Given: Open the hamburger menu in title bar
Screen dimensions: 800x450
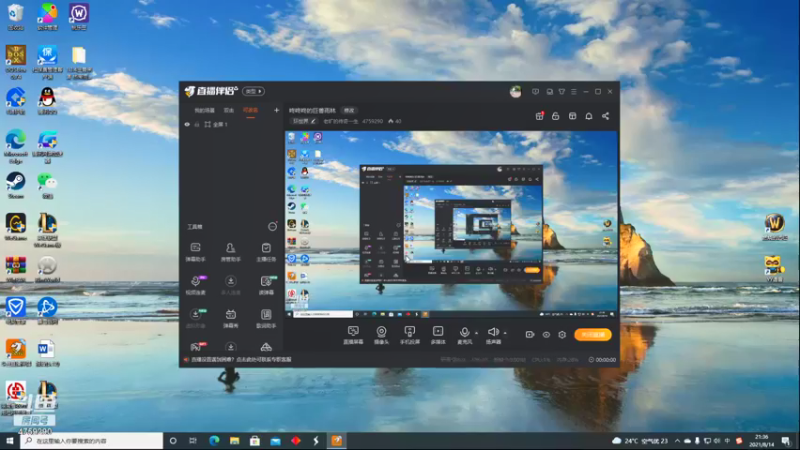Looking at the screenshot, I should point(573,92).
